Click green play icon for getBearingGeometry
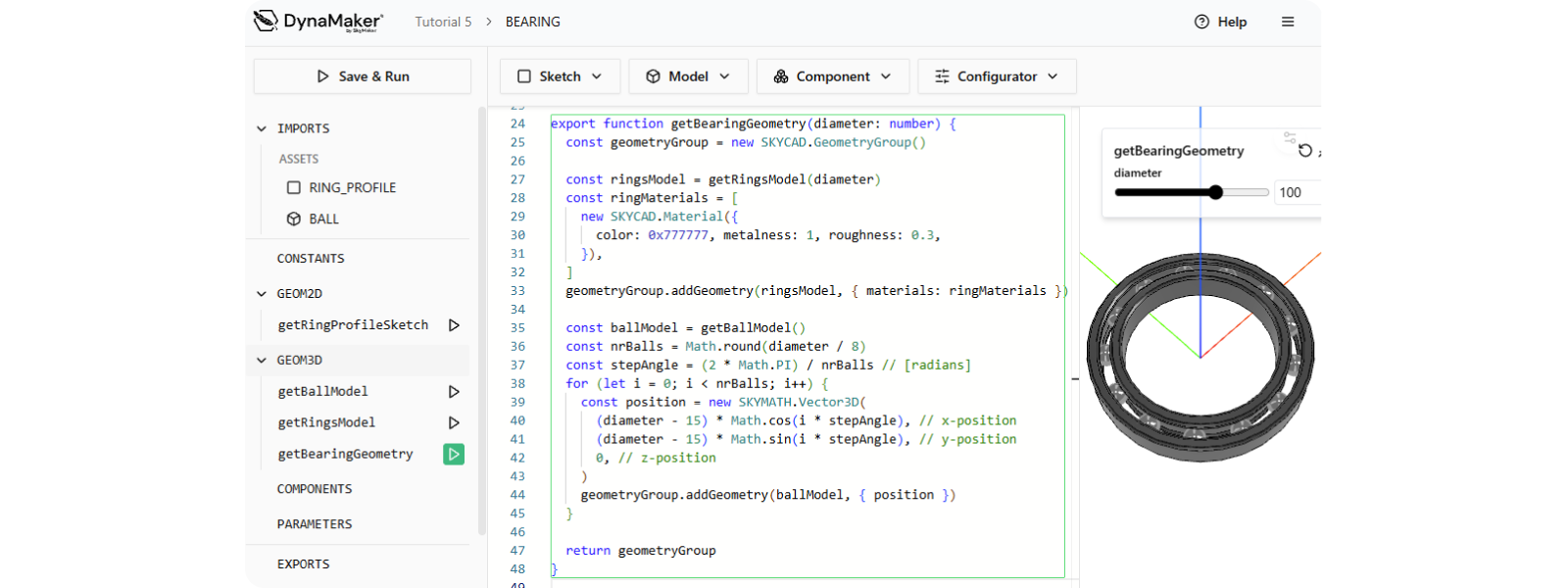 click(454, 455)
